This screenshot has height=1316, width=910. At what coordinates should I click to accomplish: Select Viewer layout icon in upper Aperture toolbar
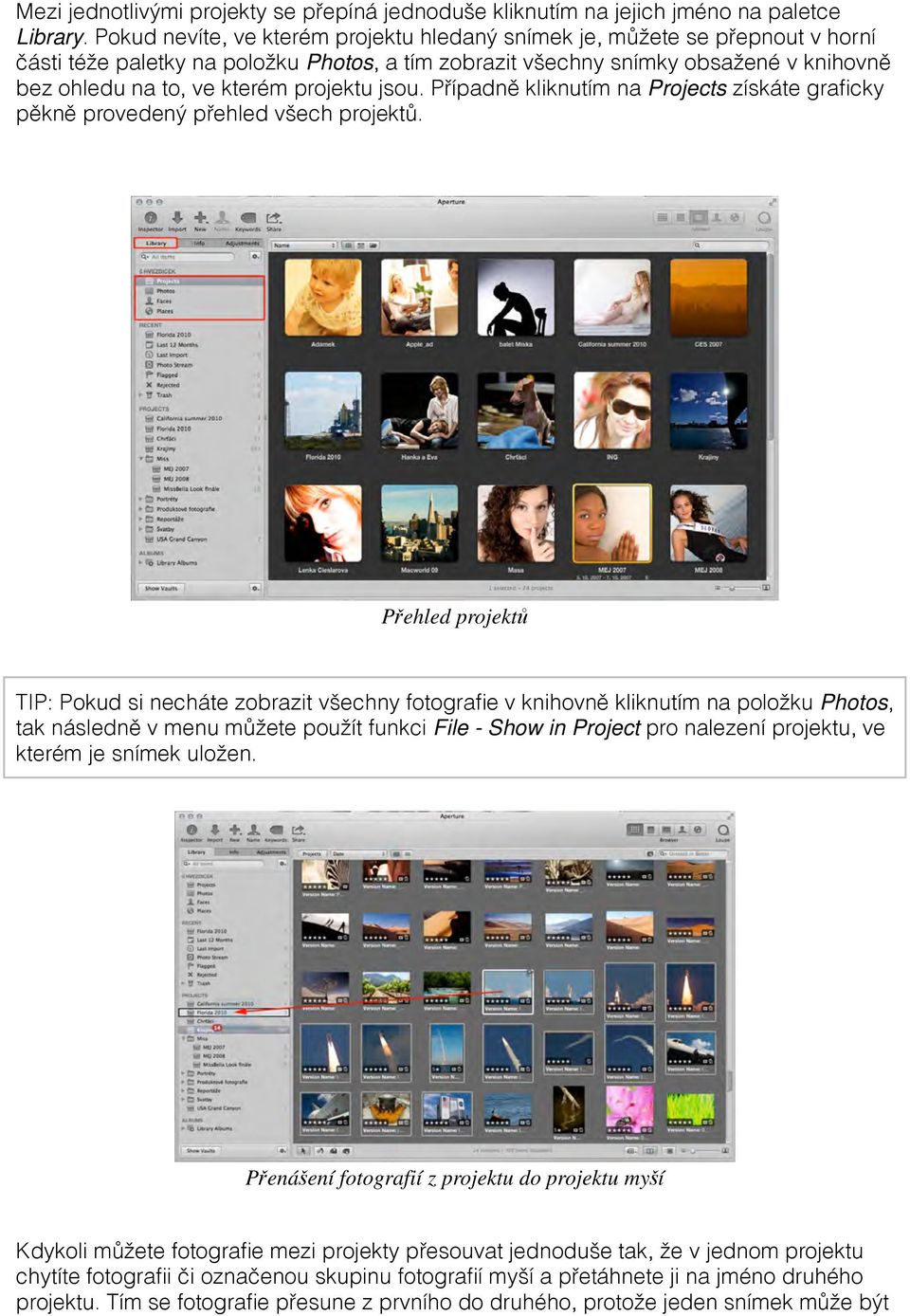click(699, 217)
